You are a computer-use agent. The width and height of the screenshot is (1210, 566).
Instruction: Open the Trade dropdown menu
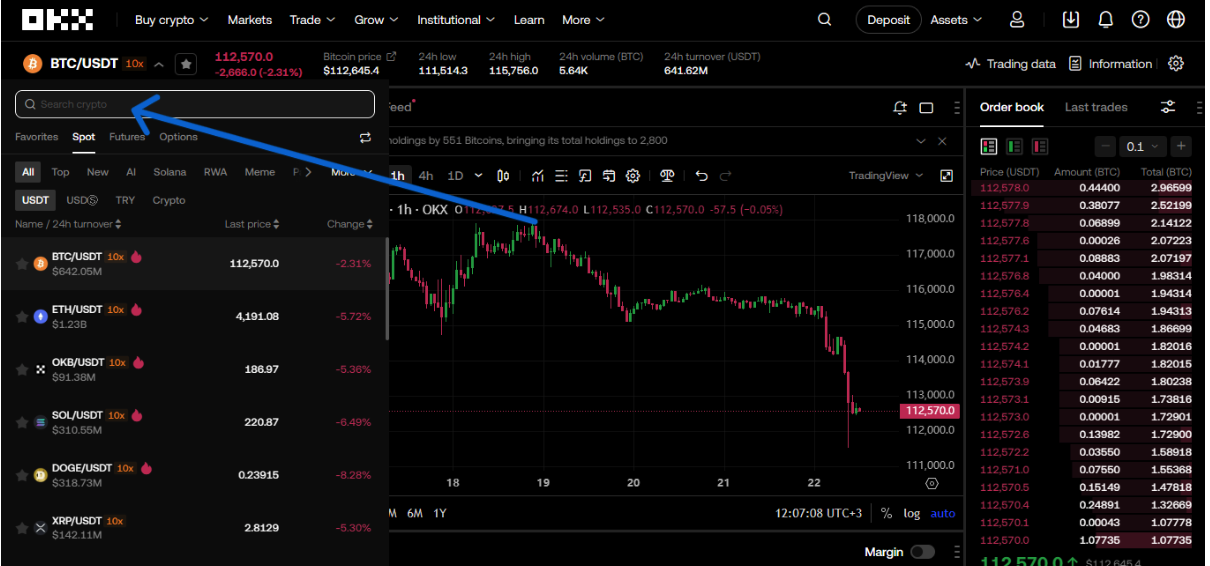click(312, 19)
